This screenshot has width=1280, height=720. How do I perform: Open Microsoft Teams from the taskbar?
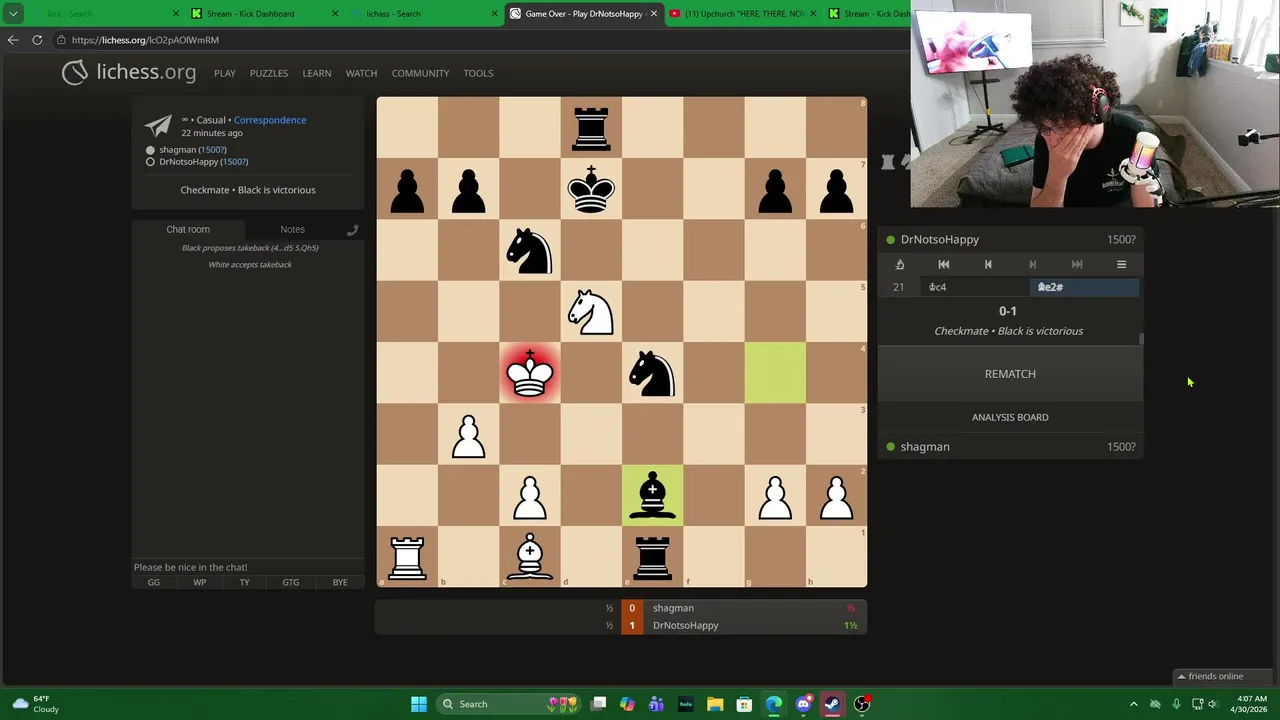coord(656,704)
